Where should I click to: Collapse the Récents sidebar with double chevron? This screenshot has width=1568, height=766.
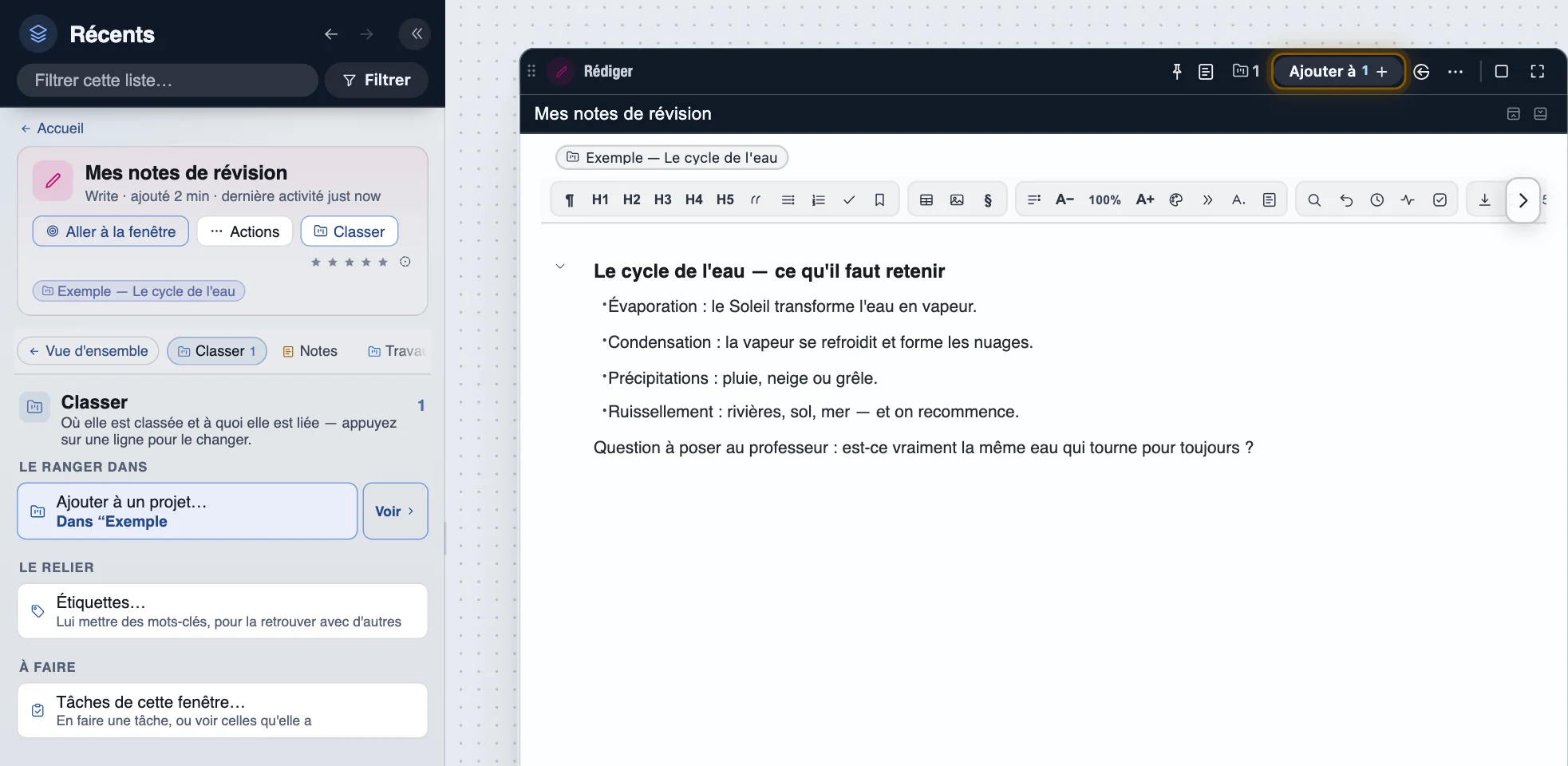click(x=416, y=34)
